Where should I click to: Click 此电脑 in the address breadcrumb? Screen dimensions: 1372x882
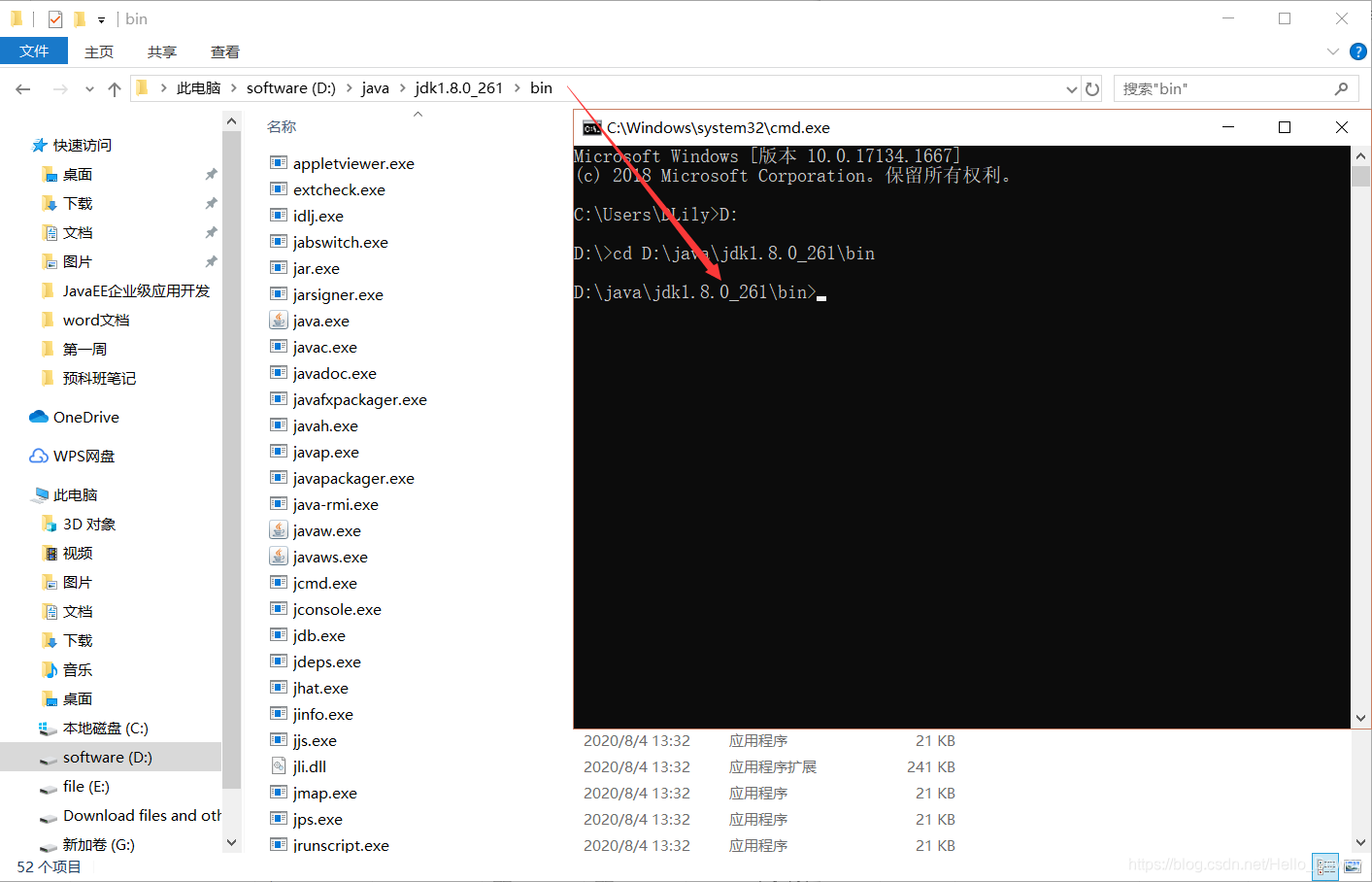(198, 88)
